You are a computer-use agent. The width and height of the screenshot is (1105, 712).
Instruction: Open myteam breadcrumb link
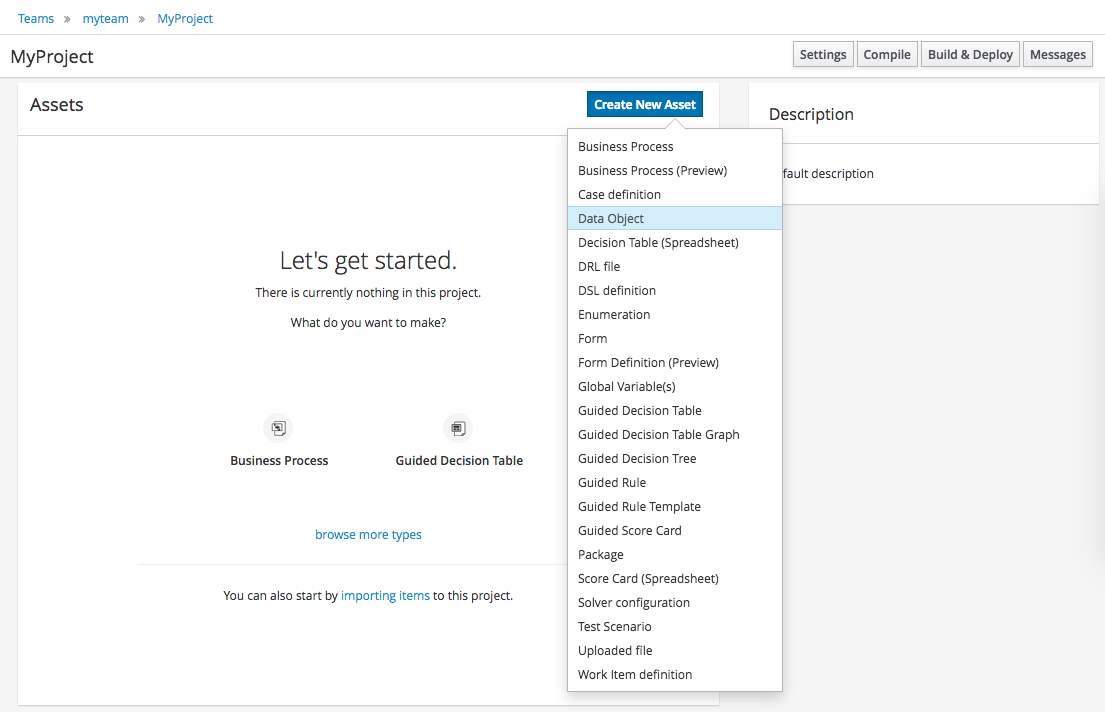point(106,18)
